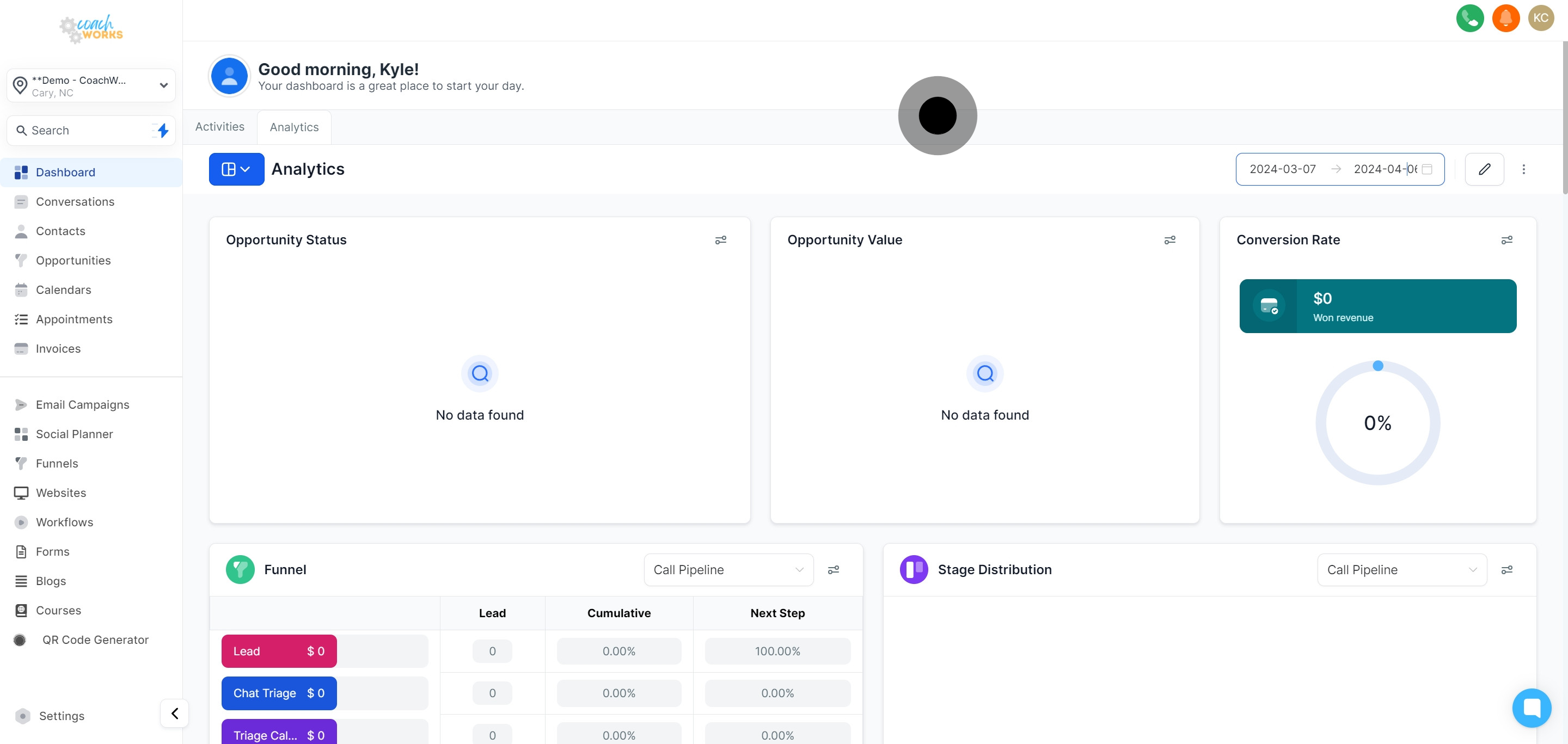The width and height of the screenshot is (1568, 744).
Task: Click the start date 2024-03-07 field
Action: 1283,169
